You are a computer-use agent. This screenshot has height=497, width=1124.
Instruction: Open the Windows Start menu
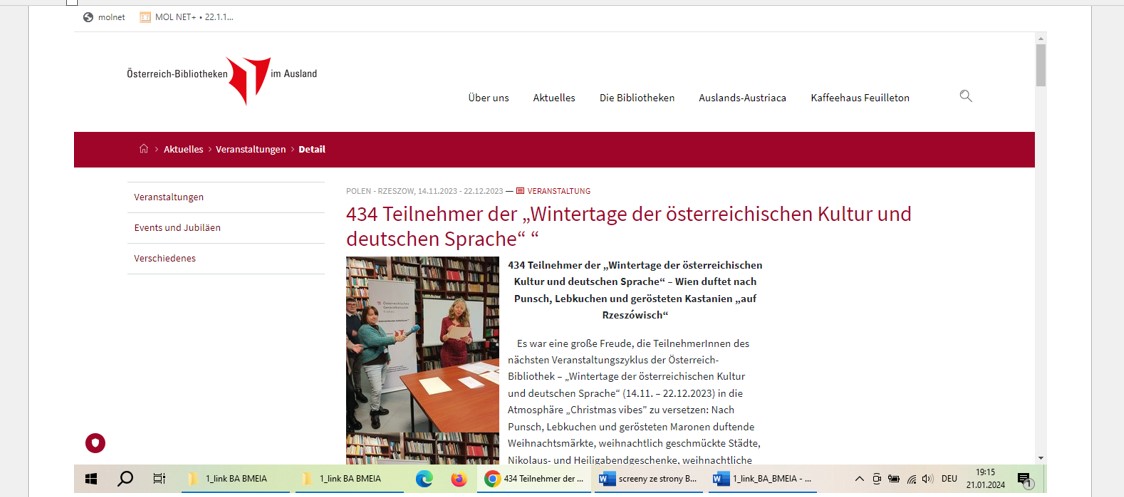pyautogui.click(x=91, y=479)
